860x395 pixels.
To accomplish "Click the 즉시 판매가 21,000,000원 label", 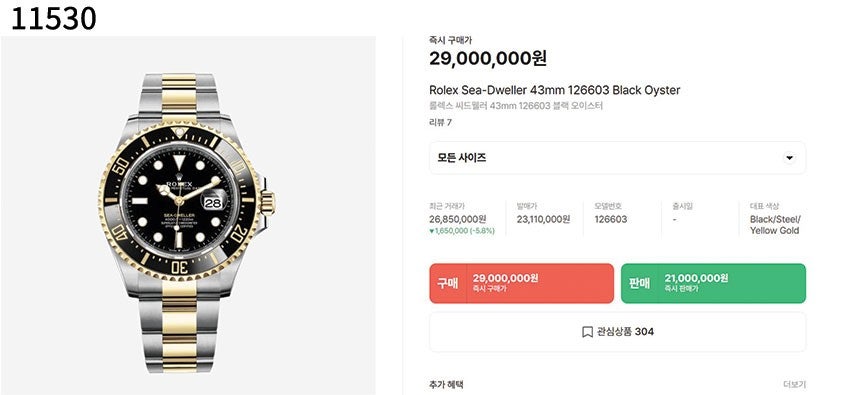I will click(696, 283).
